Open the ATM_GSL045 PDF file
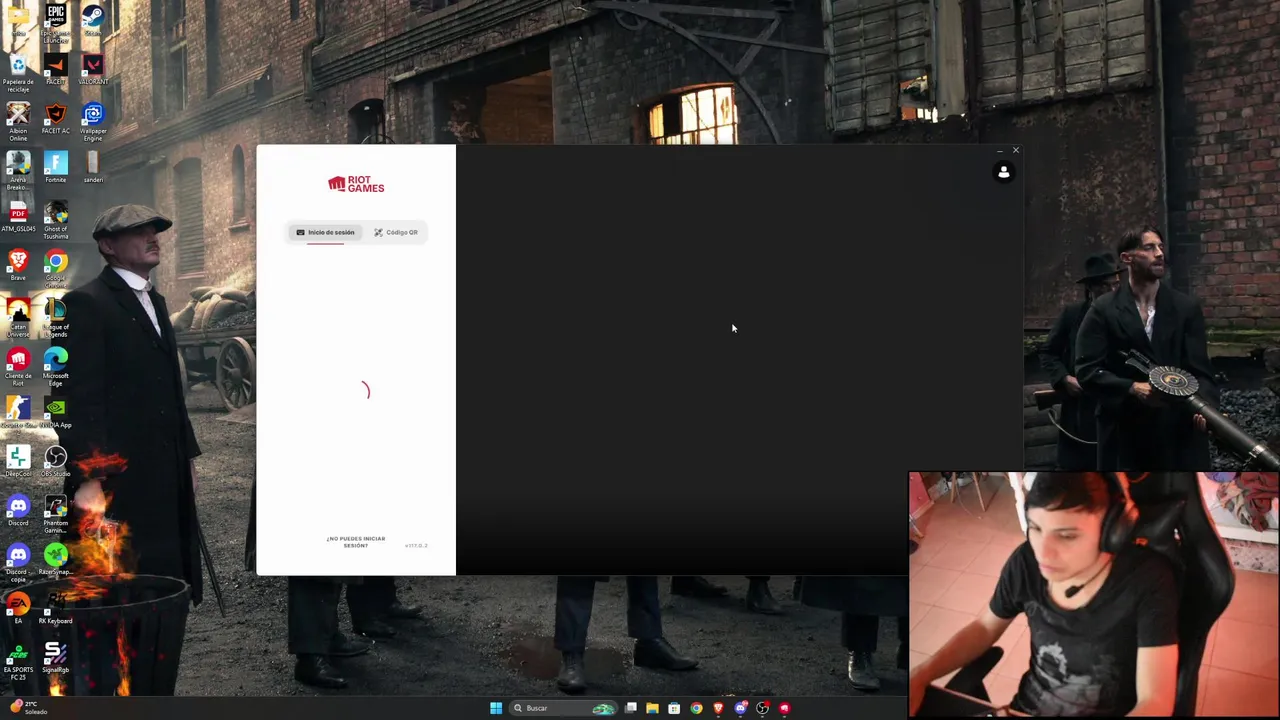This screenshot has height=720, width=1280. click(18, 216)
